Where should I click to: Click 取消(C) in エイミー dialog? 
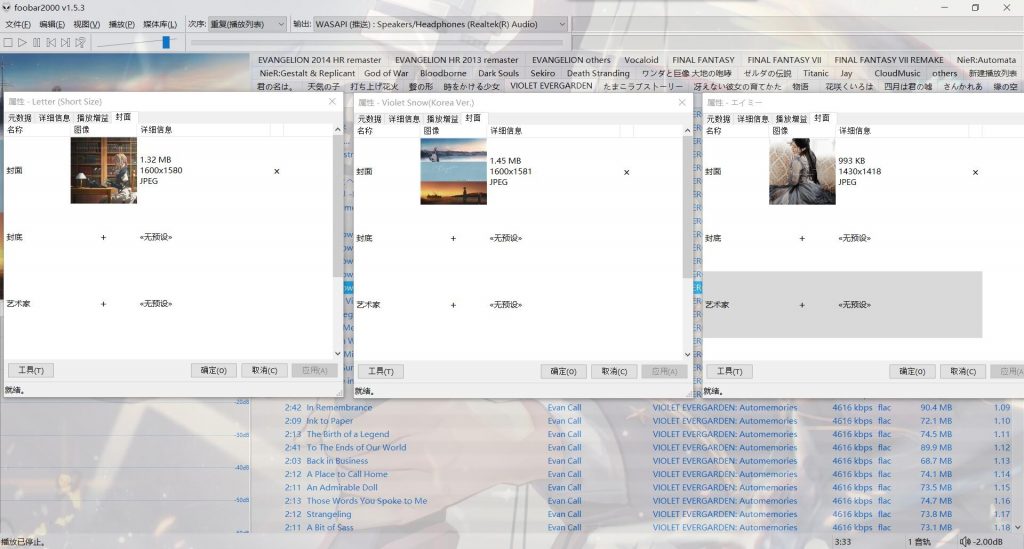click(x=963, y=371)
